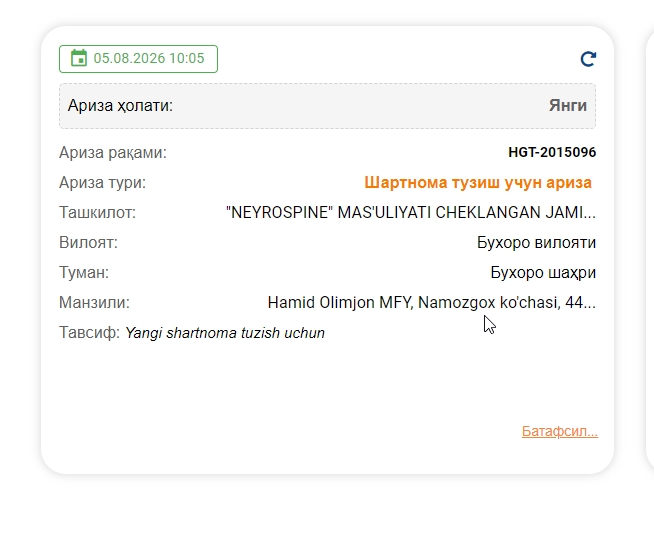Click the Янги status value

[568, 106]
